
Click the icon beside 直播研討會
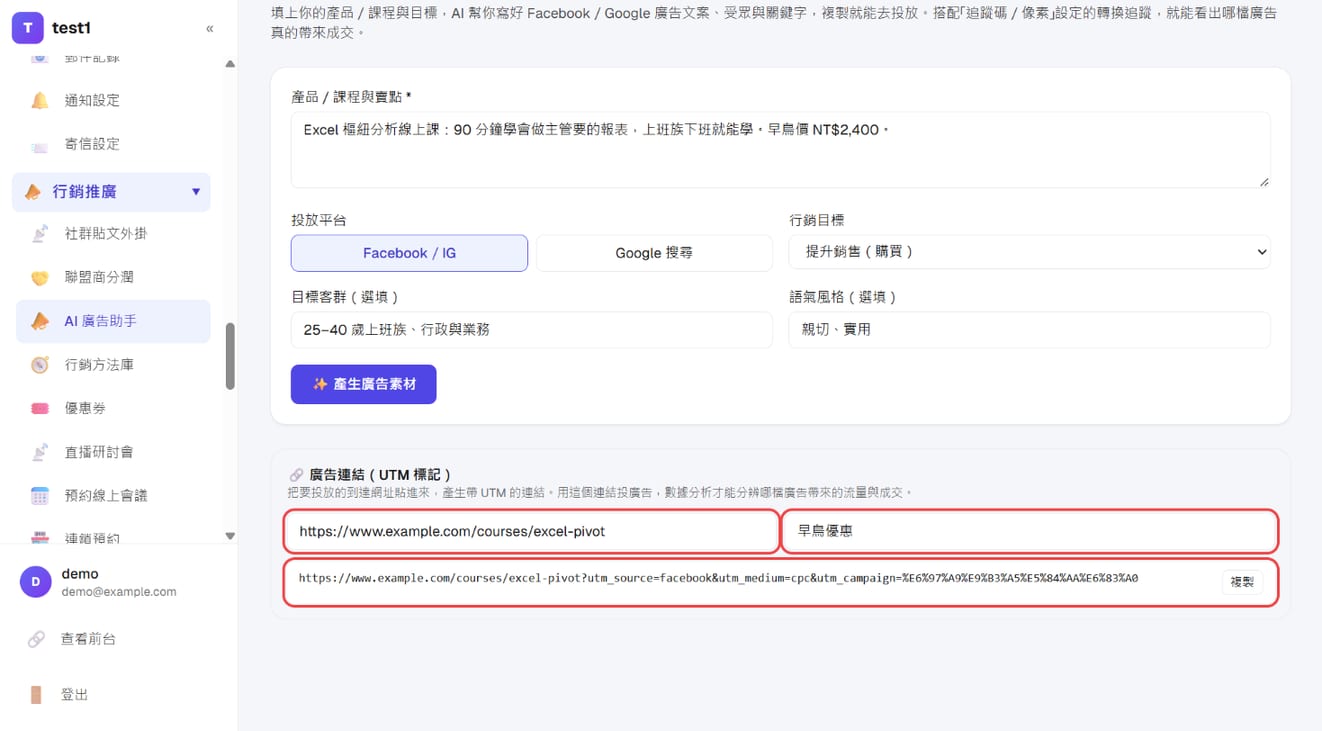click(x=40, y=452)
